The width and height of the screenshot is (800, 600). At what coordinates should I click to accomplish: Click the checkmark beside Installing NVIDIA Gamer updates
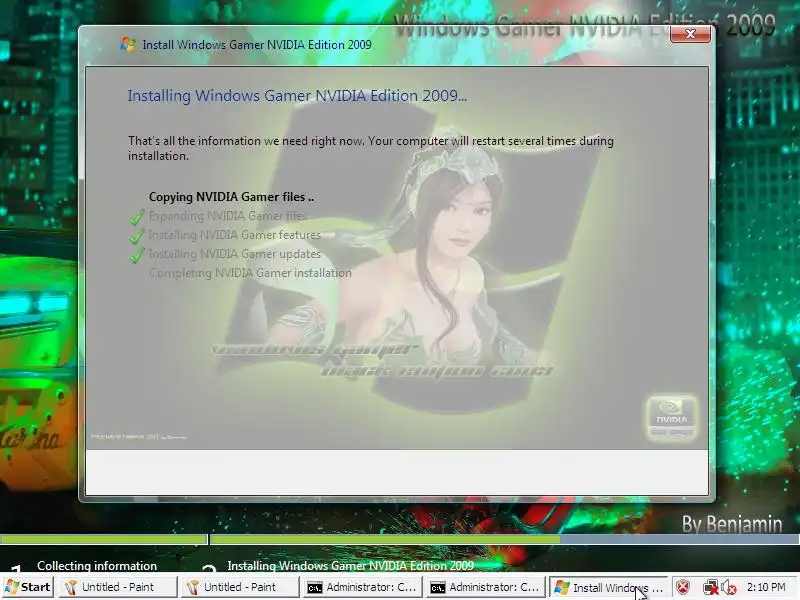pyautogui.click(x=137, y=254)
